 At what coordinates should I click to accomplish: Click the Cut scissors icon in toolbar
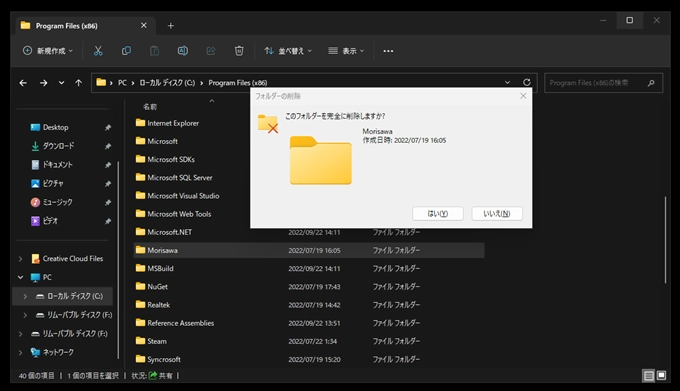98,51
